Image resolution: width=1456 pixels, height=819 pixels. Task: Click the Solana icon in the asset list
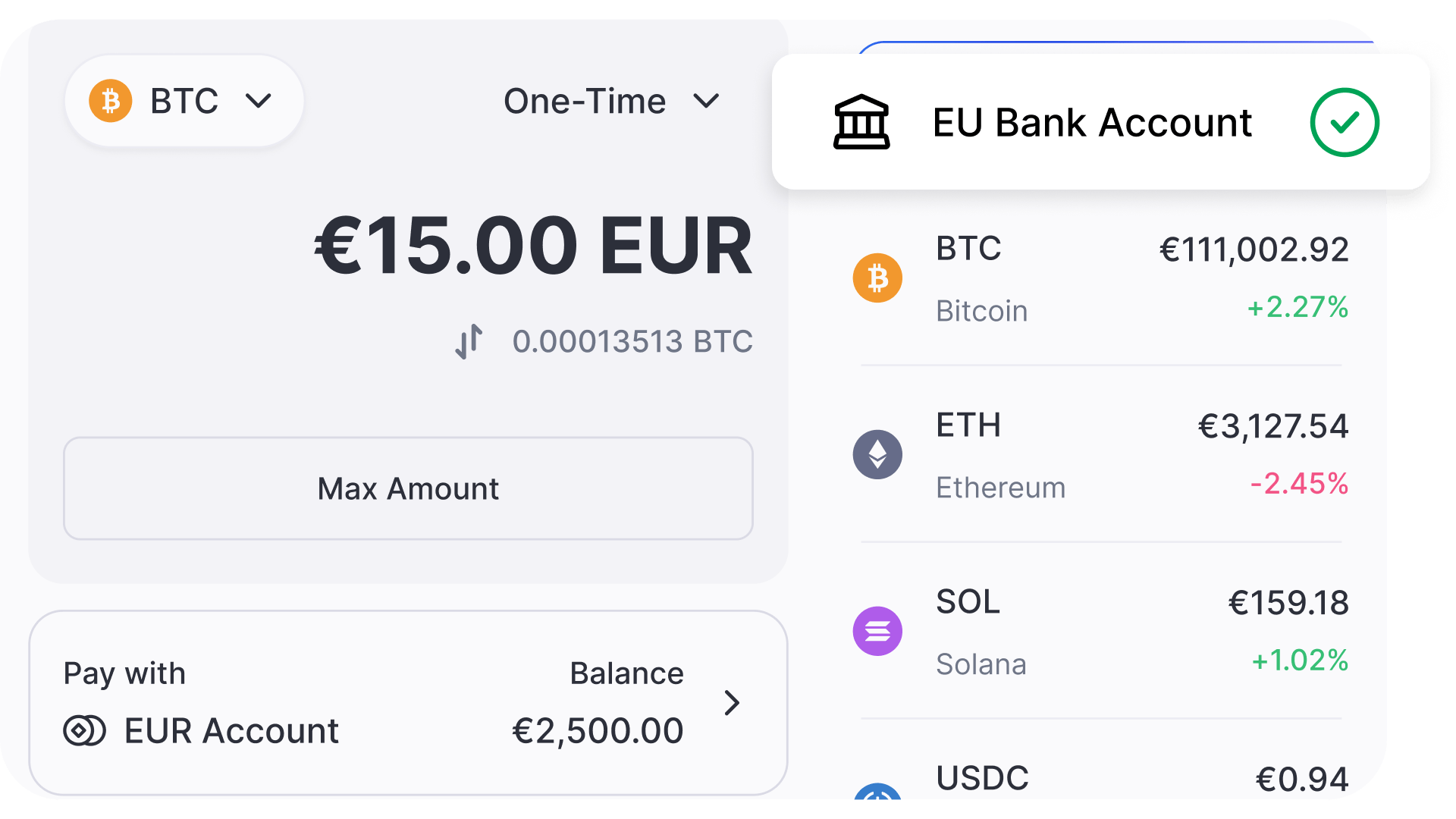pos(877,631)
